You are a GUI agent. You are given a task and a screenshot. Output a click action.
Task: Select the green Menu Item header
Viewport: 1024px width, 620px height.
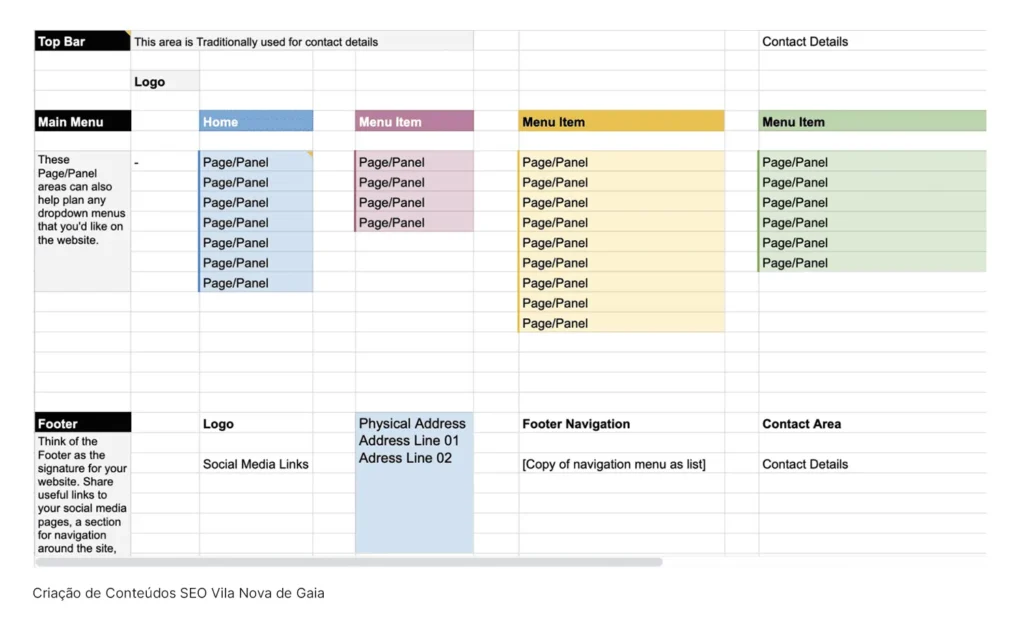[x=871, y=122]
